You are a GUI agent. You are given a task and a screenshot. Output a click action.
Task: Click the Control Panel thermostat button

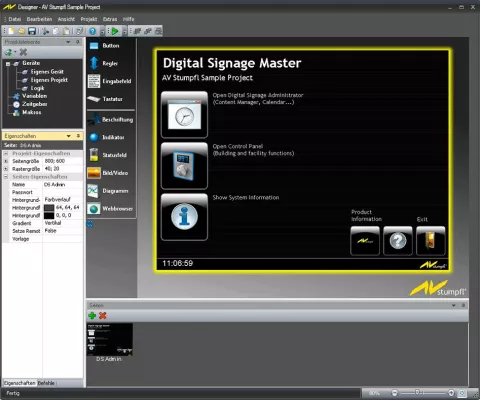point(184,166)
